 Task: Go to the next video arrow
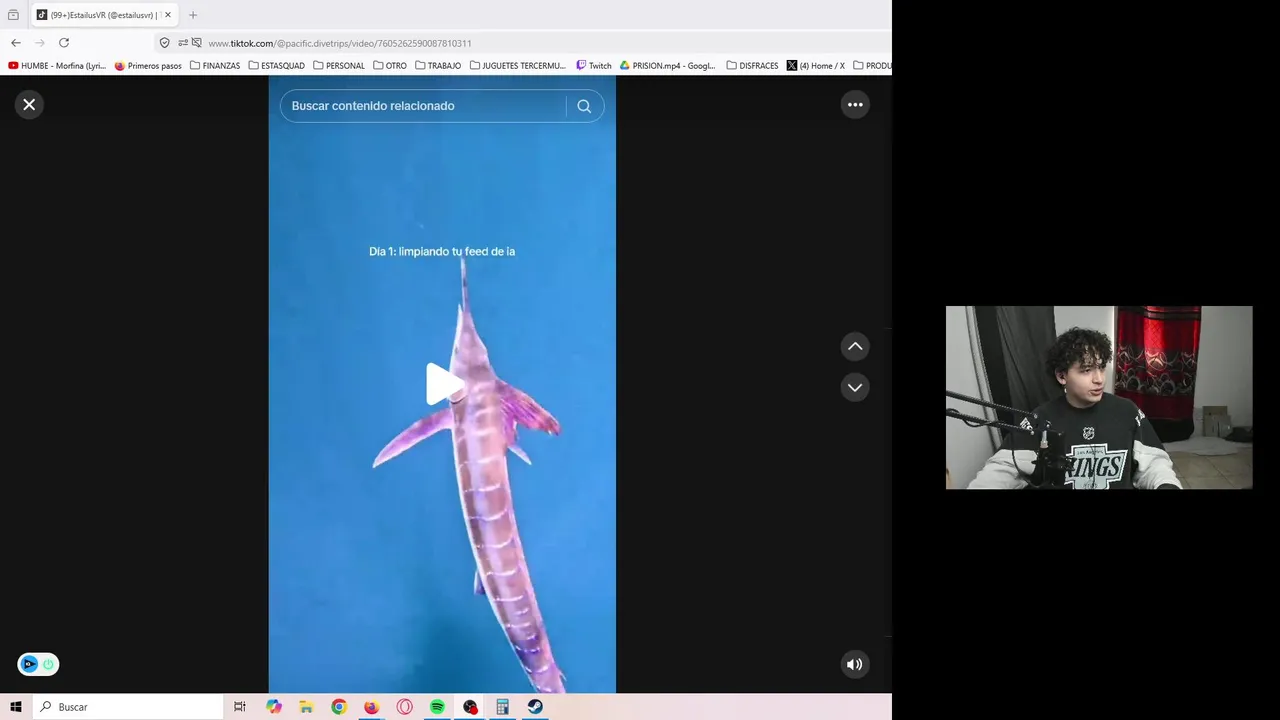tap(855, 387)
